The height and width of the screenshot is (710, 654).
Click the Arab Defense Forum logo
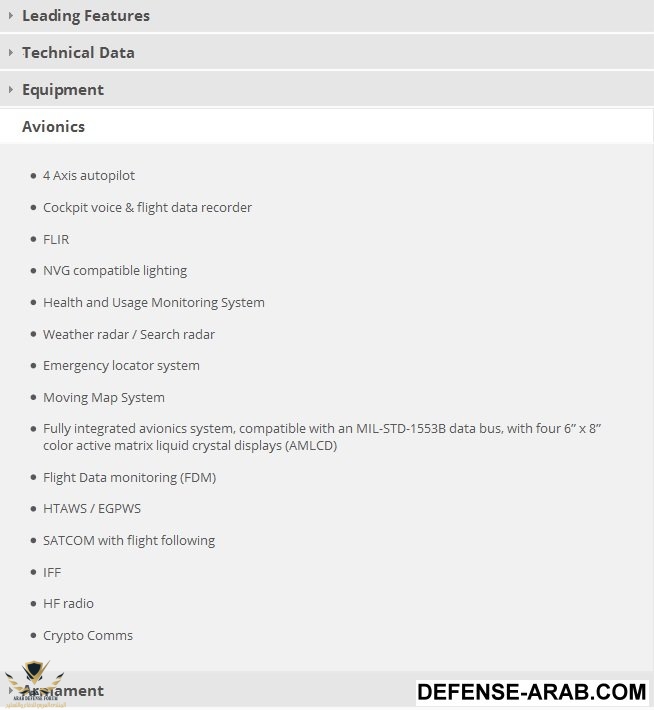(x=35, y=684)
